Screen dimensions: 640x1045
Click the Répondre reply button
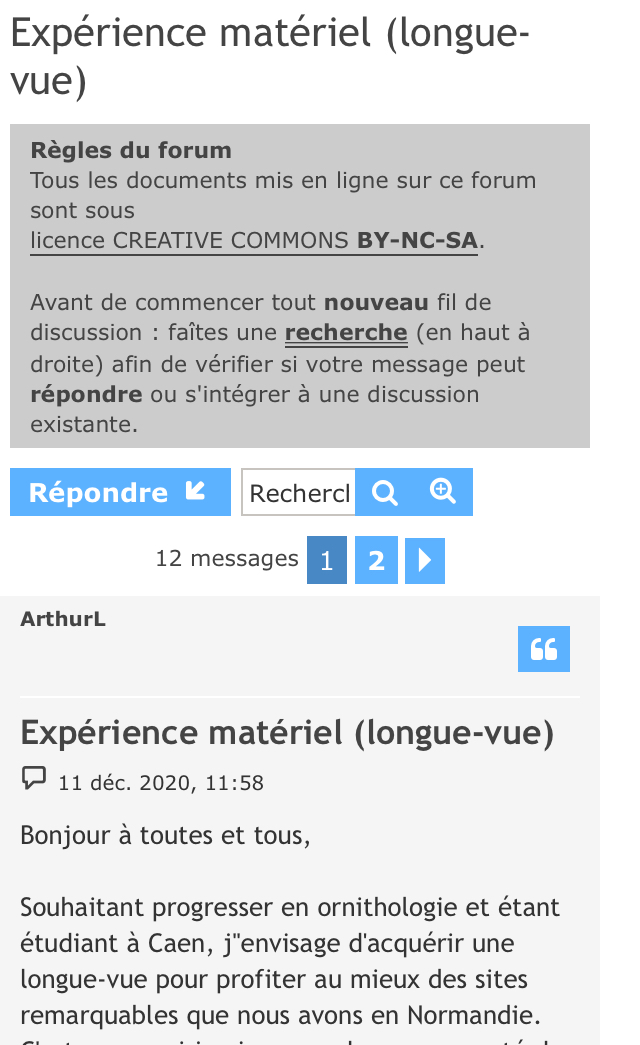point(120,492)
